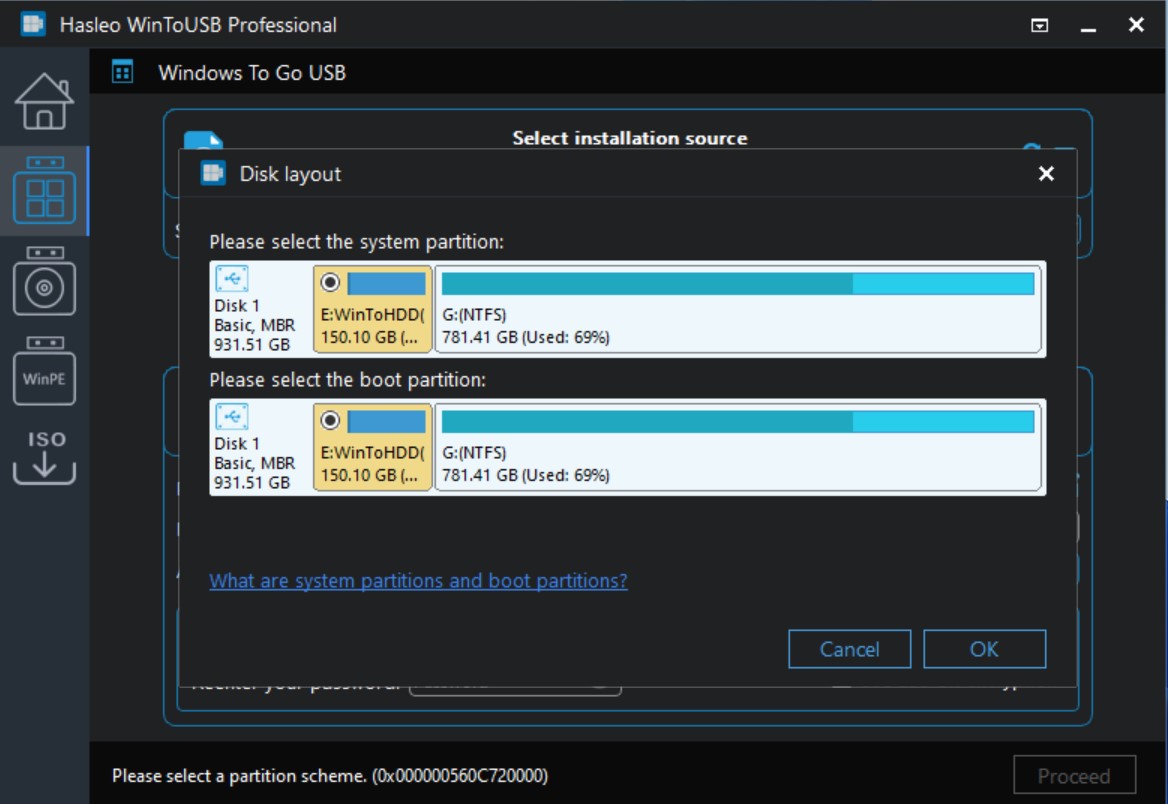1168x804 pixels.
Task: Click Disk 1 USB icon in system partition row
Action: click(x=232, y=279)
